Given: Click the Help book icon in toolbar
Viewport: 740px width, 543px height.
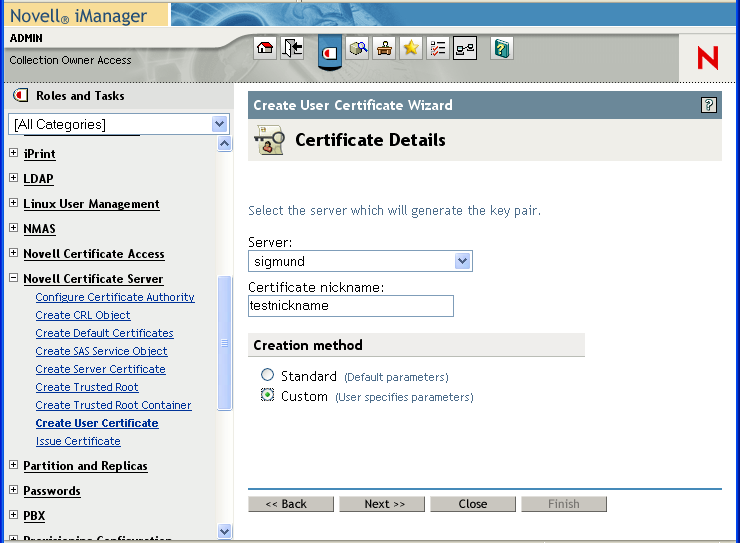Looking at the screenshot, I should coord(502,48).
